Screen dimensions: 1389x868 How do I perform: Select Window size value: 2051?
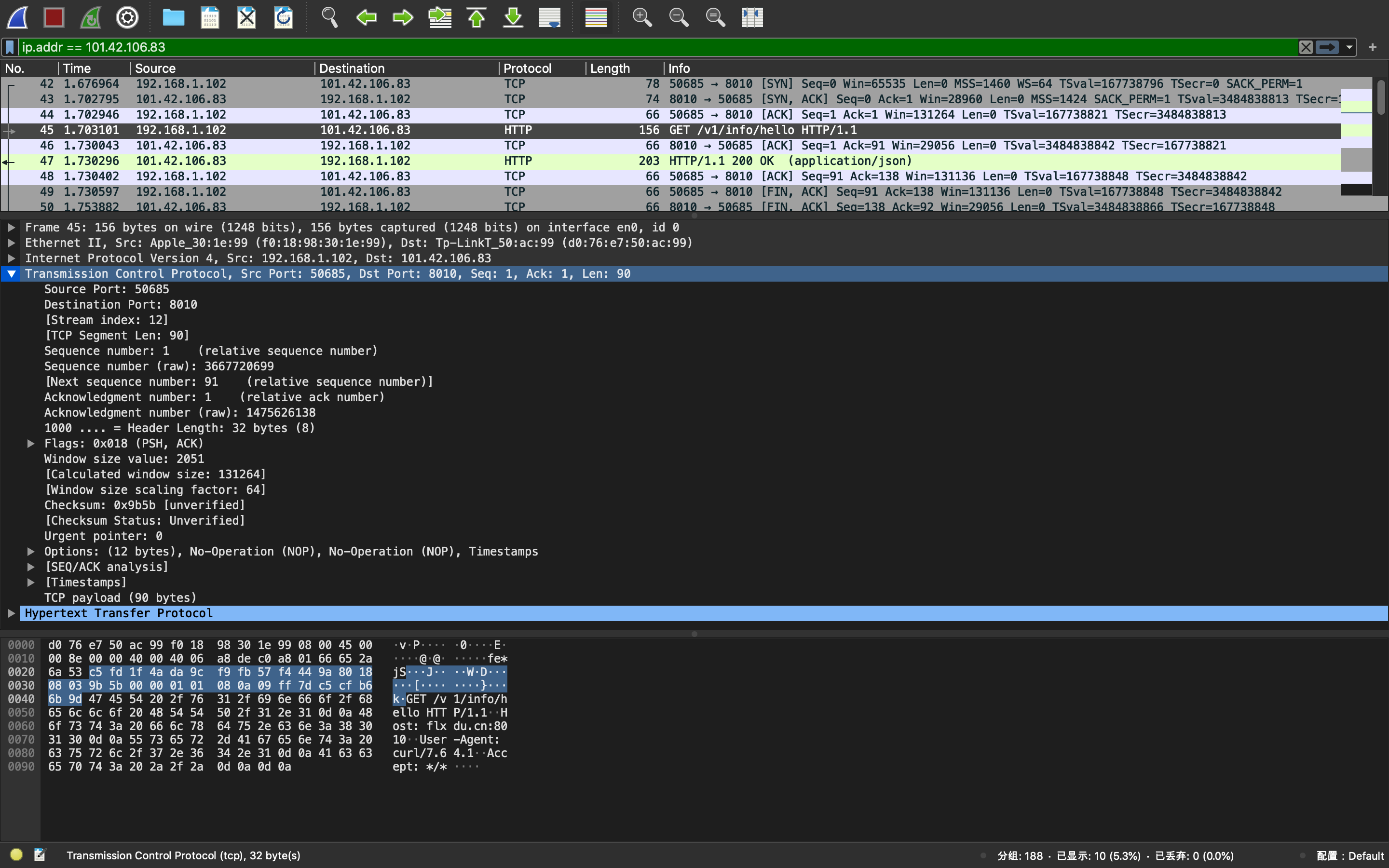click(x=124, y=459)
